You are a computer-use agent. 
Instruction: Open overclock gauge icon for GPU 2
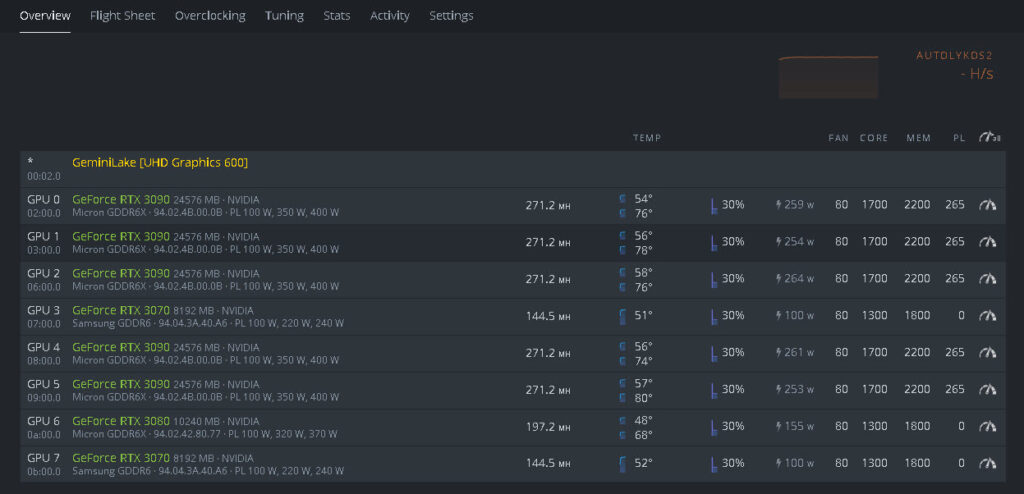(x=987, y=279)
